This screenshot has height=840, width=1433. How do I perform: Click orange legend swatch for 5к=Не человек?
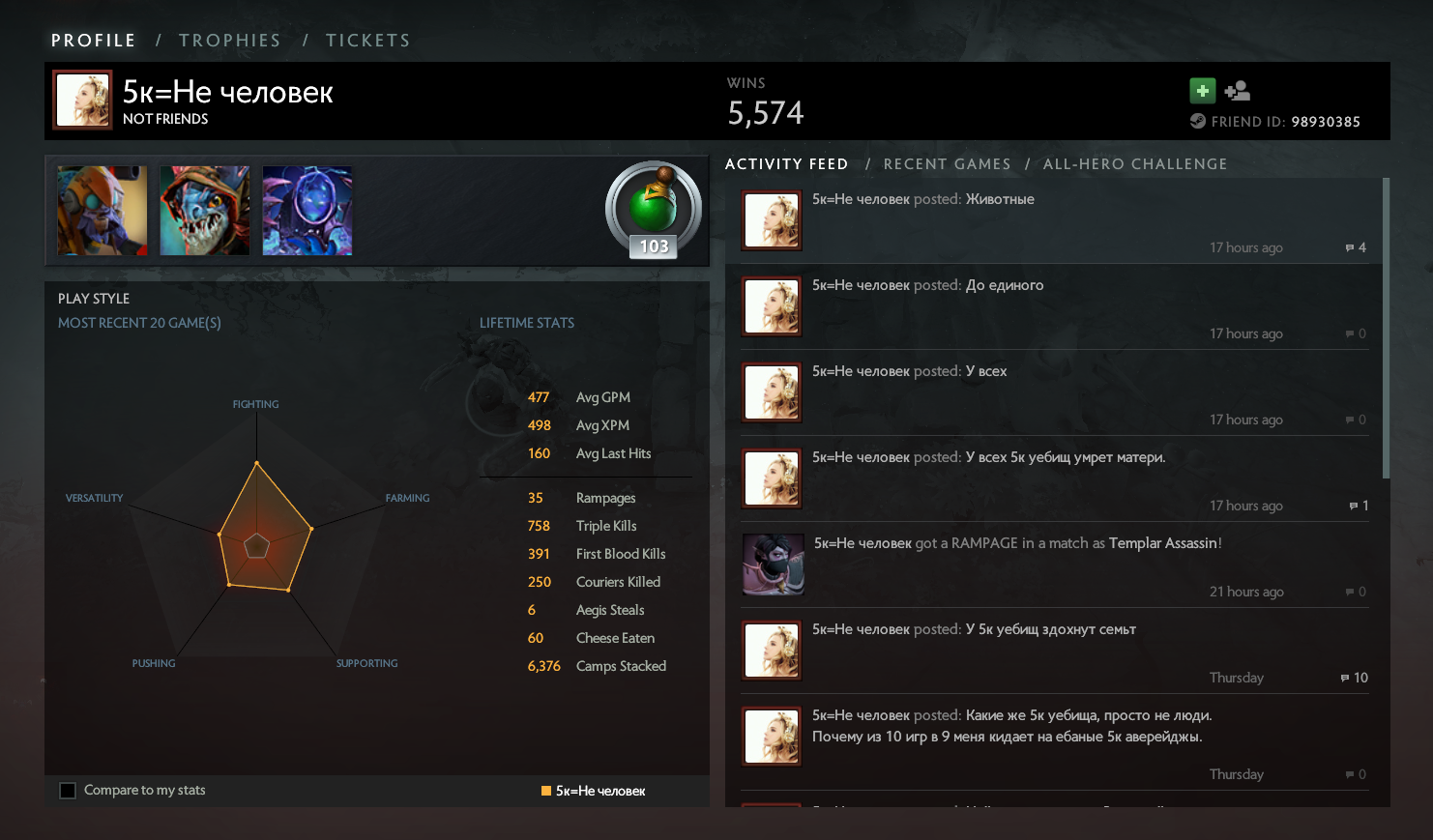[x=546, y=791]
